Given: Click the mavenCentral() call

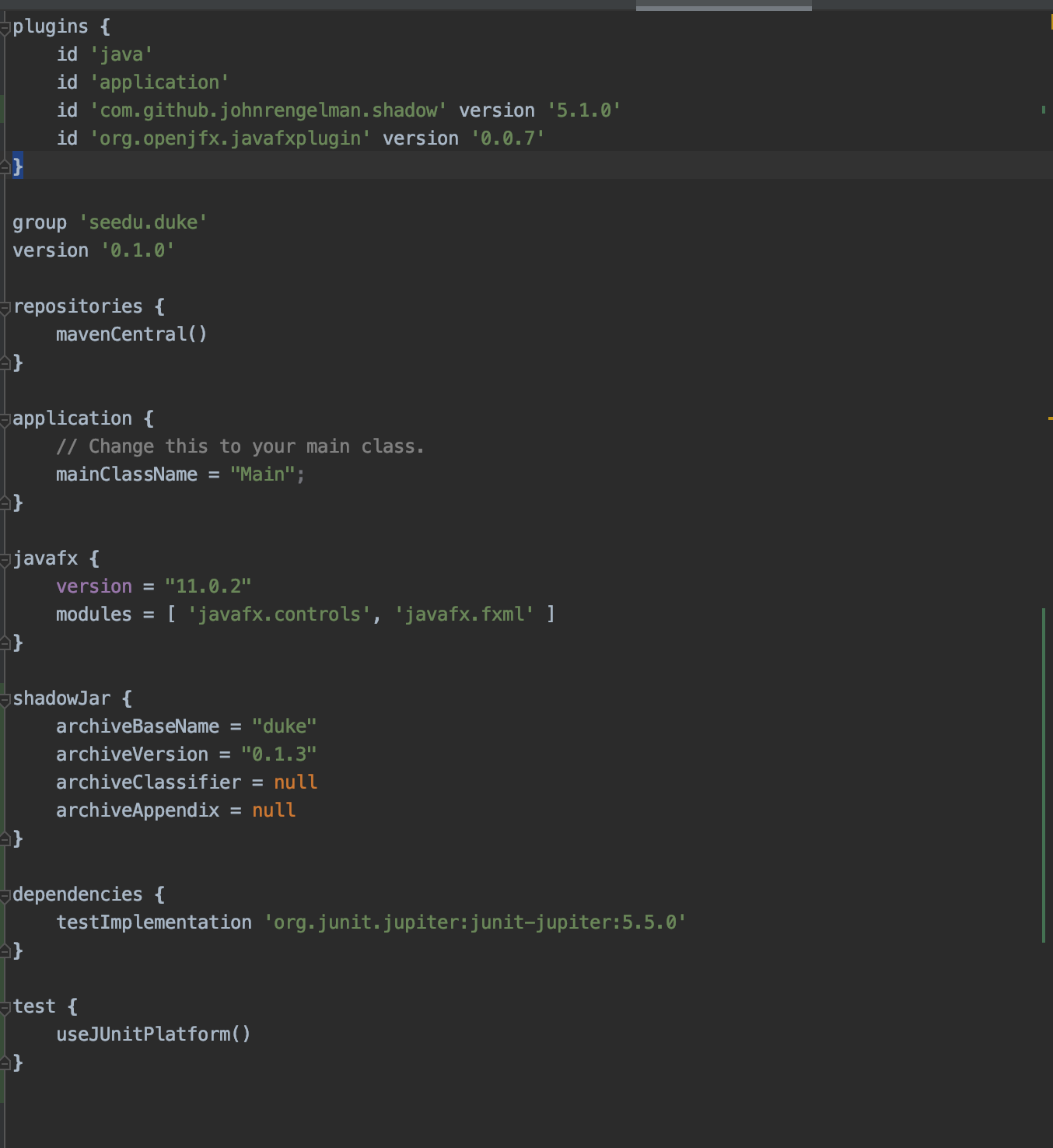Looking at the screenshot, I should 131,334.
